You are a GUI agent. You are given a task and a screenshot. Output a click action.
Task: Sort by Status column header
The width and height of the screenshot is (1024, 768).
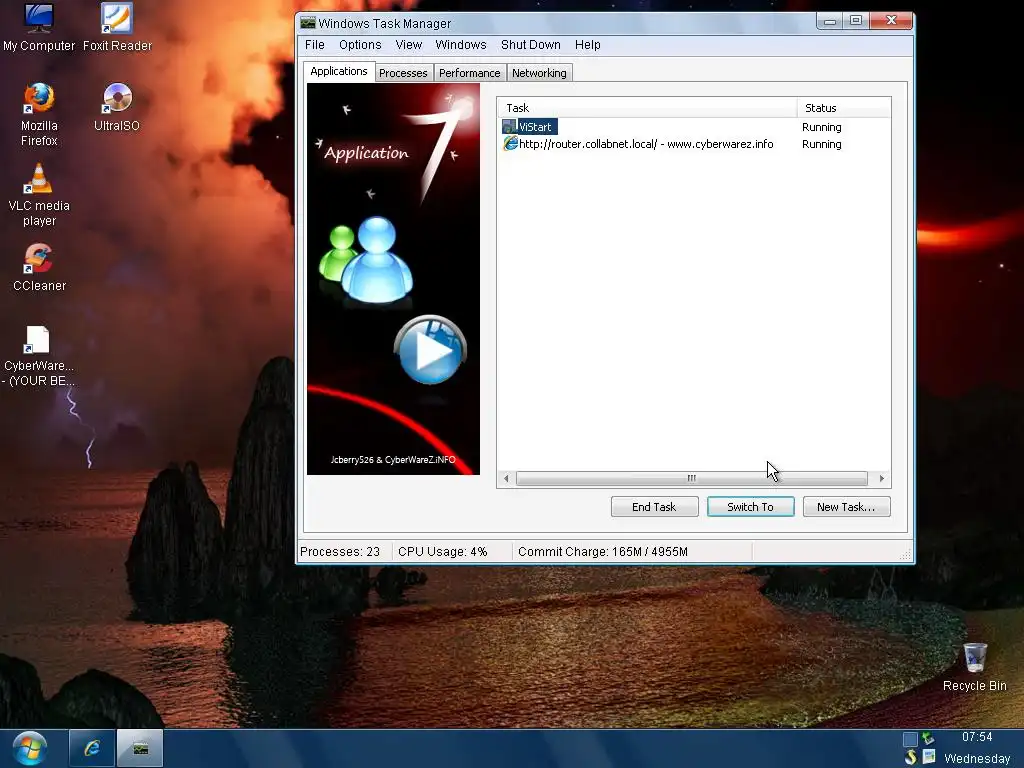pyautogui.click(x=844, y=108)
